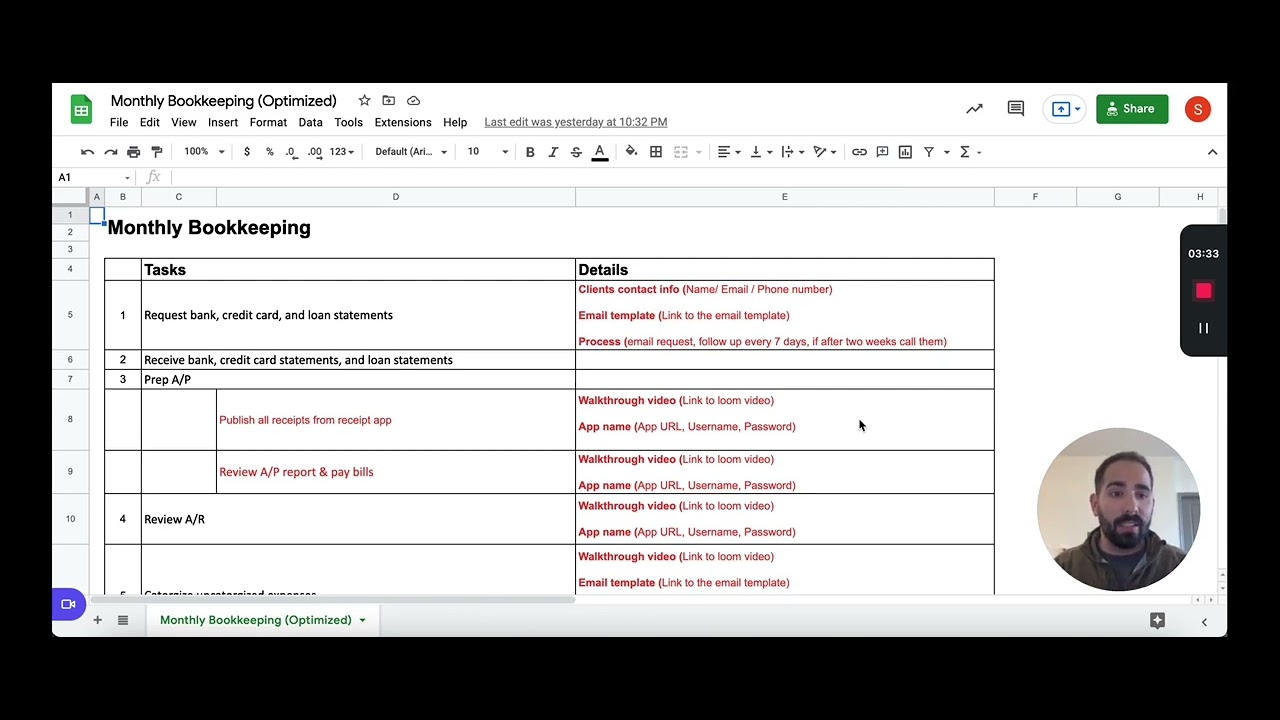The height and width of the screenshot is (720, 1280).
Task: Open text rotation dropdown
Action: [825, 152]
